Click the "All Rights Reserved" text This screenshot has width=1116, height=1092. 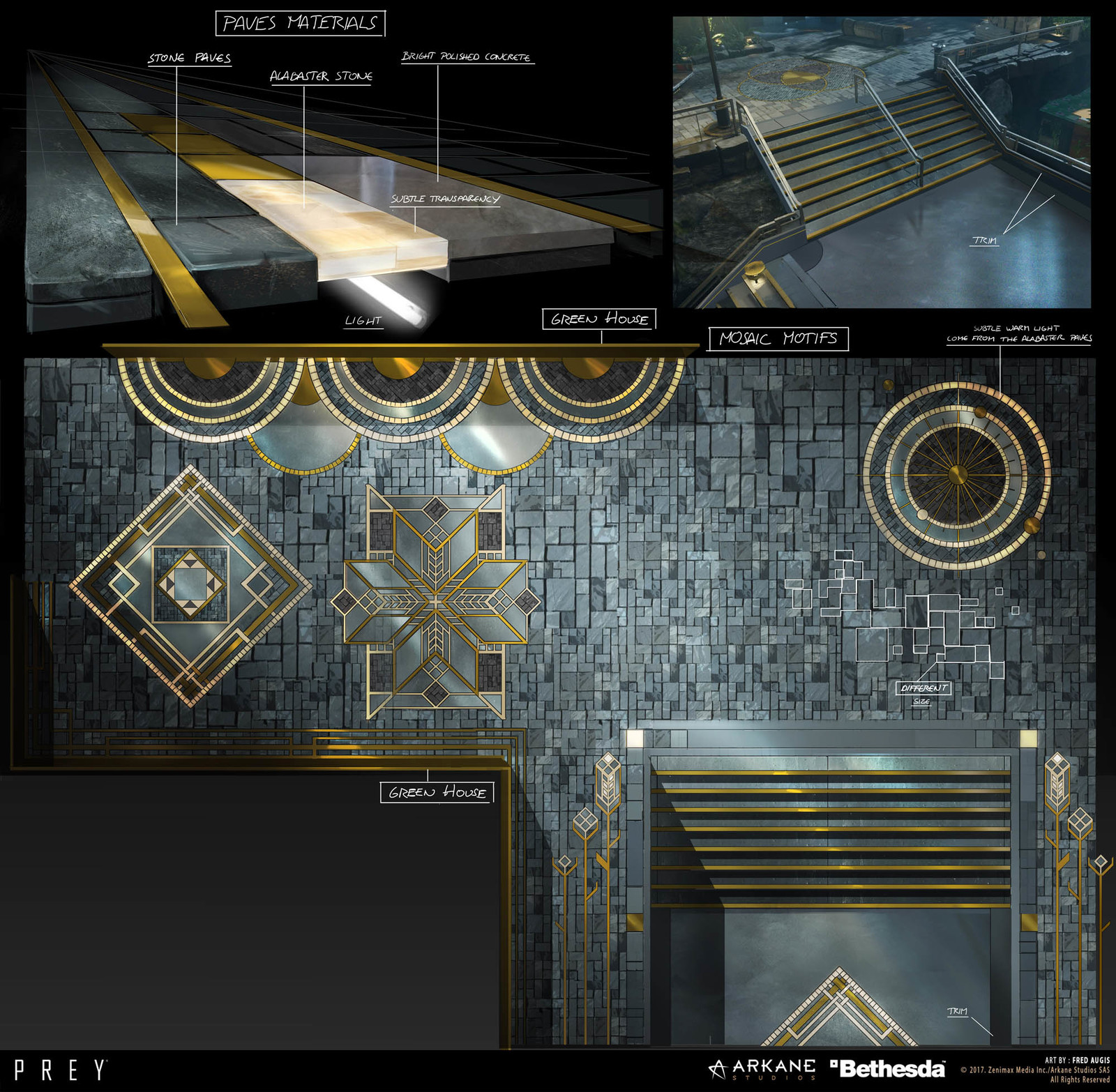(1080, 1079)
